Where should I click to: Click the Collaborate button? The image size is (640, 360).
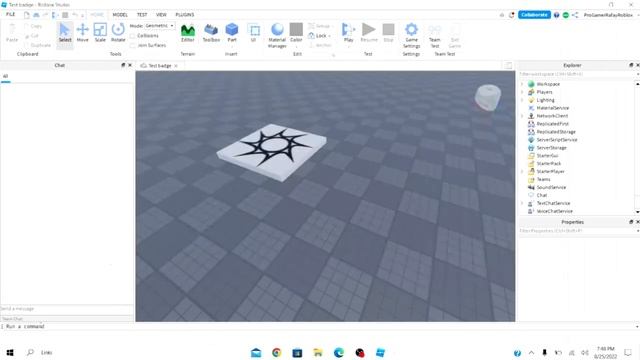tap(534, 15)
